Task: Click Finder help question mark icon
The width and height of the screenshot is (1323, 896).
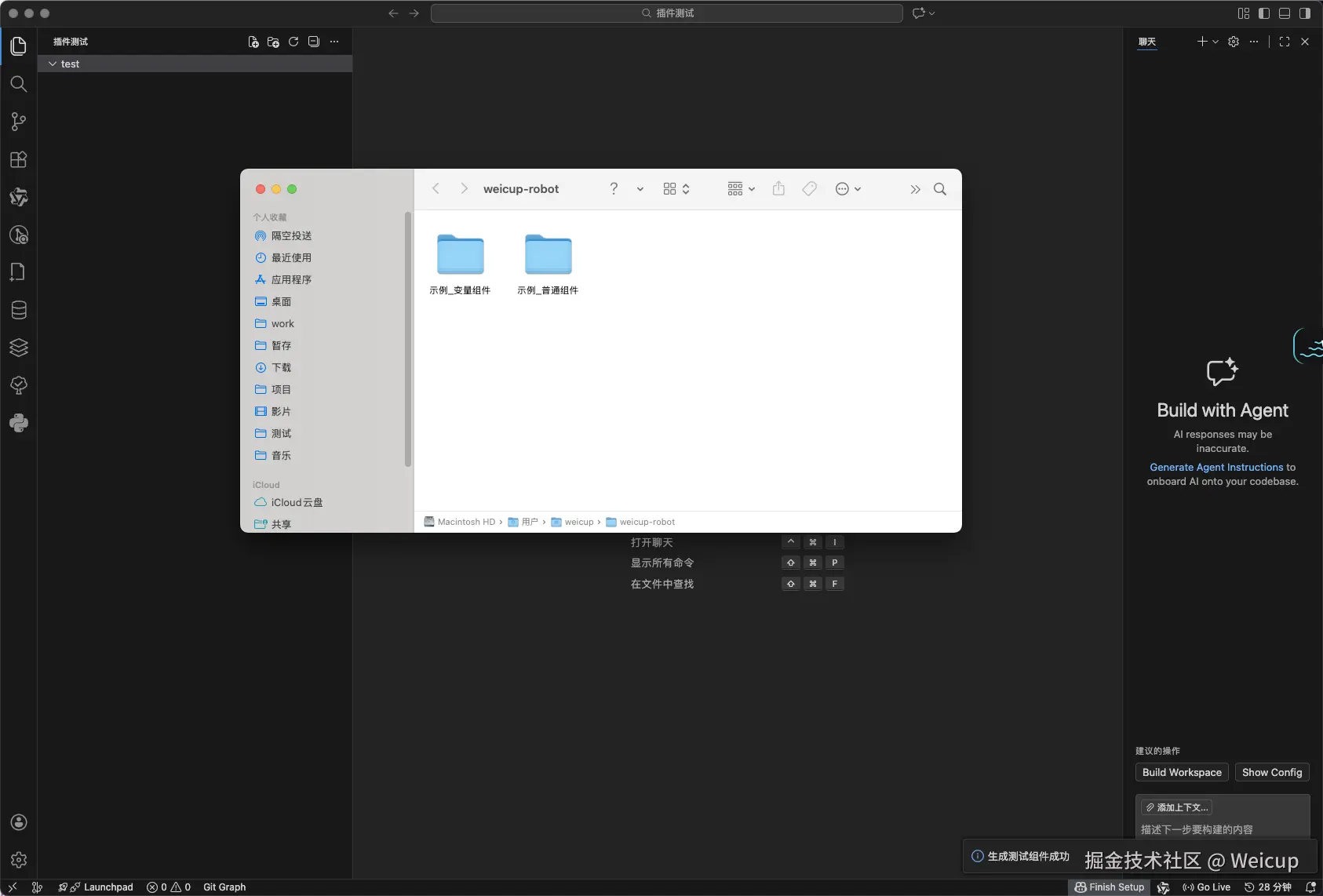Action: coord(614,188)
